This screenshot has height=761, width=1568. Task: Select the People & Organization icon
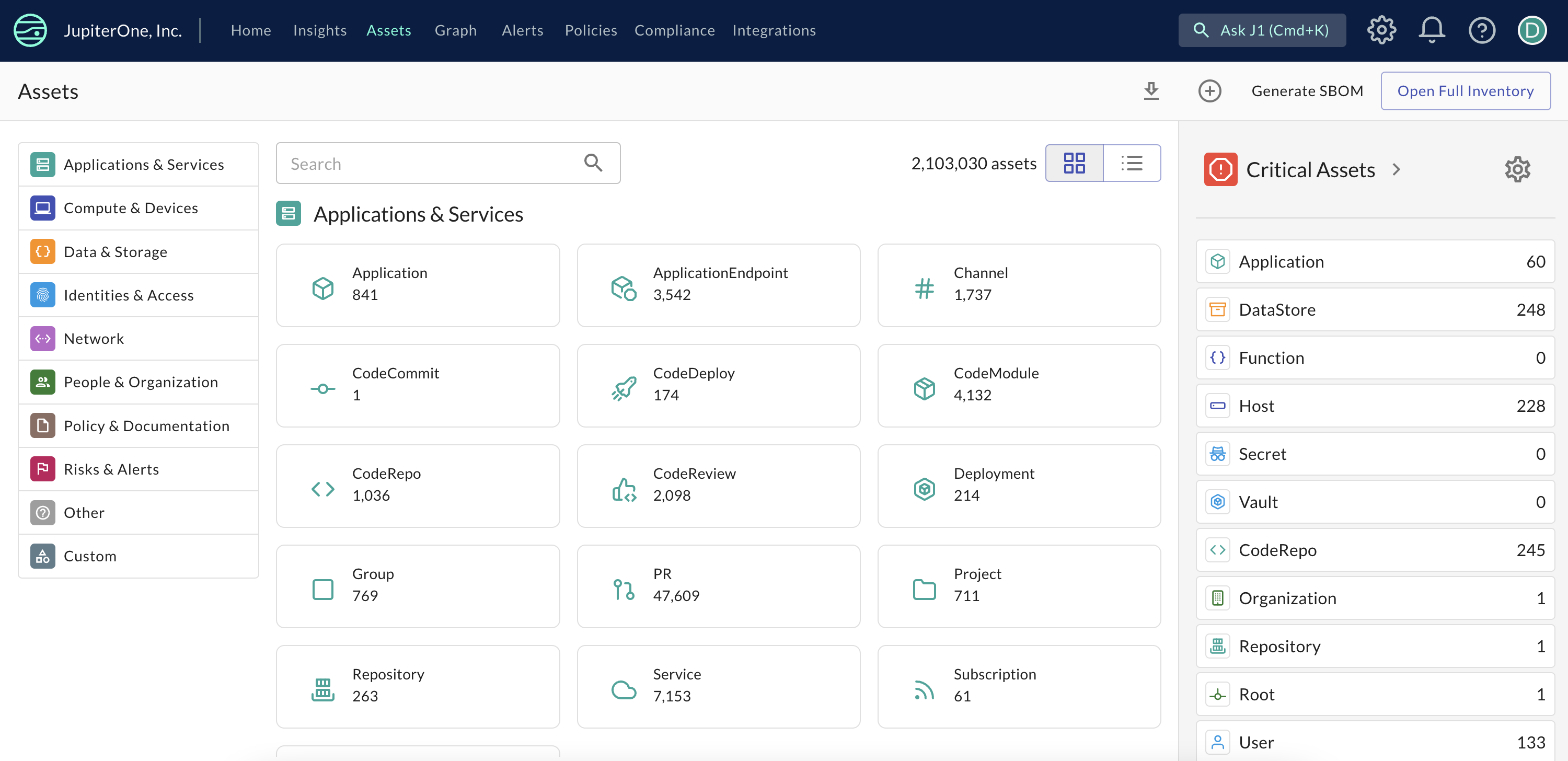tap(43, 382)
